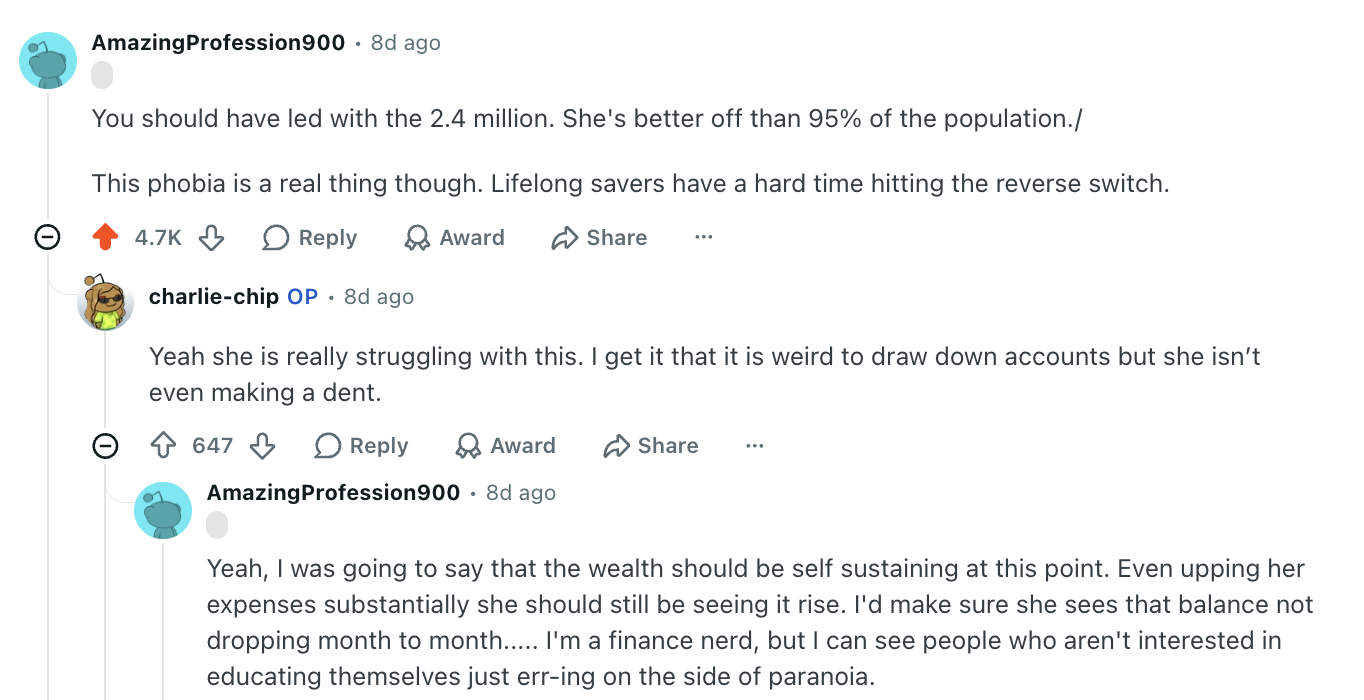1364x700 pixels.
Task: Downvote charlie-chip's reply with 647 votes
Action: (262, 446)
